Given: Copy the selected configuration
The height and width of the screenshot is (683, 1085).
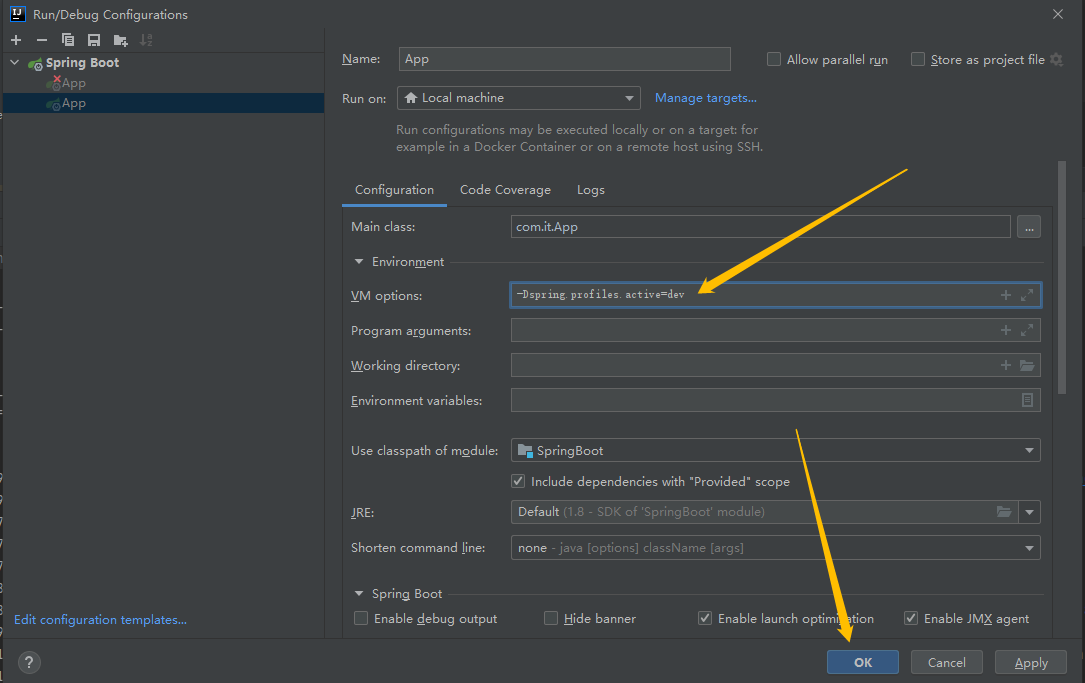Looking at the screenshot, I should 68,40.
